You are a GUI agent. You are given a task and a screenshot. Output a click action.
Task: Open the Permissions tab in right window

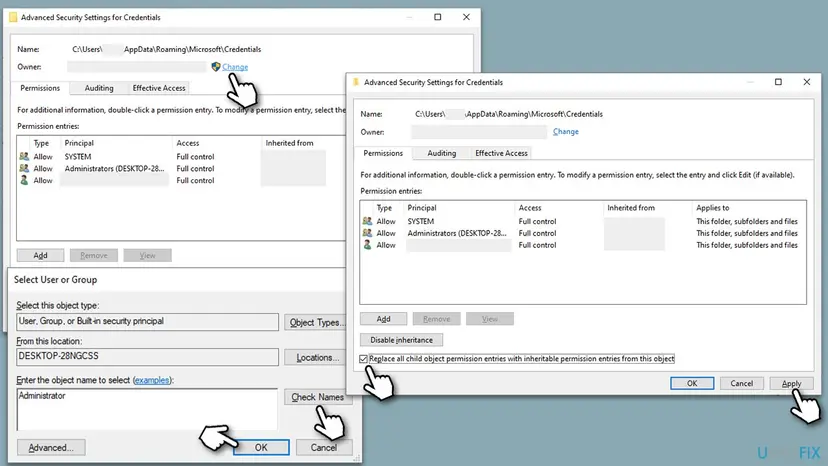point(383,153)
